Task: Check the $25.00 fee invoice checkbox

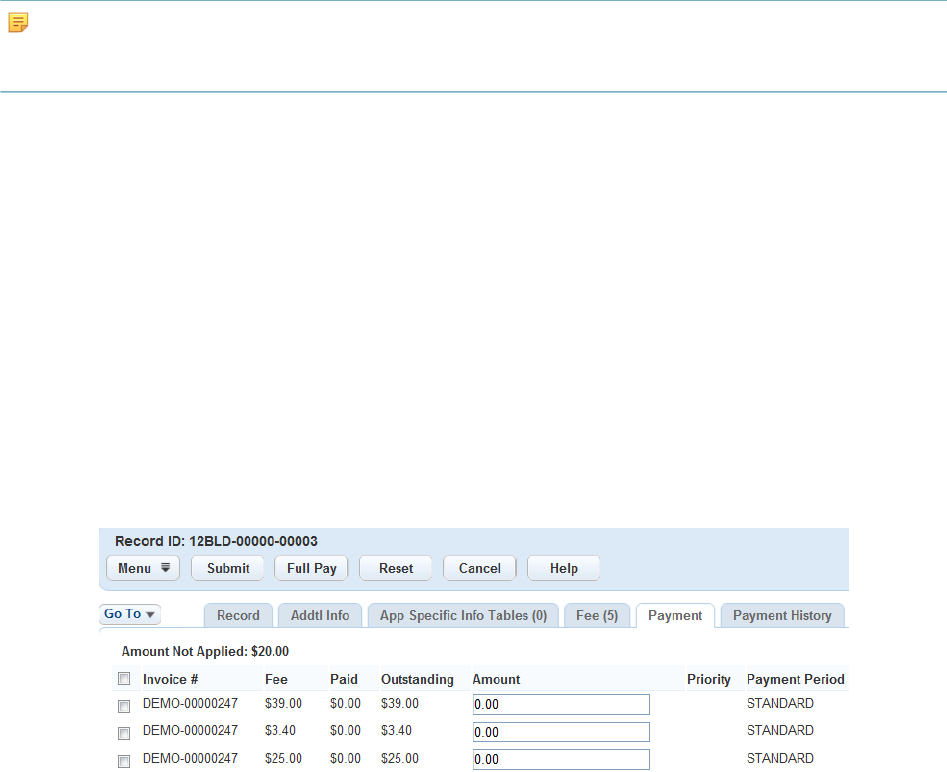Action: [124, 761]
